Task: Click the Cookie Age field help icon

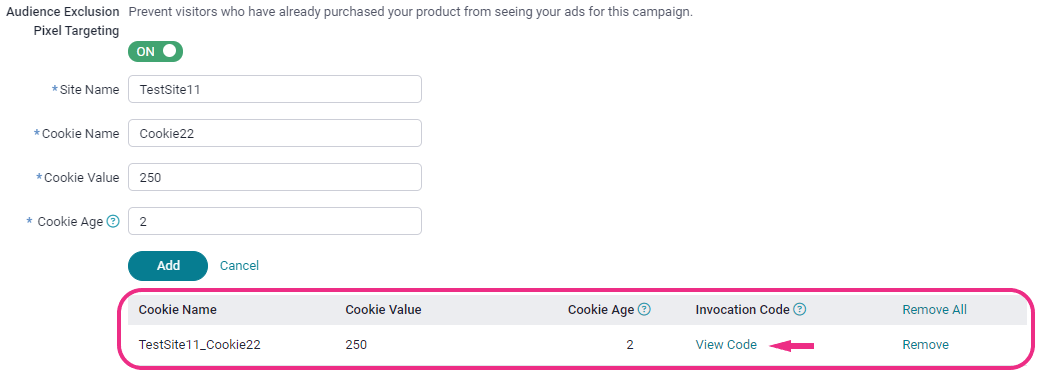Action: click(x=113, y=222)
